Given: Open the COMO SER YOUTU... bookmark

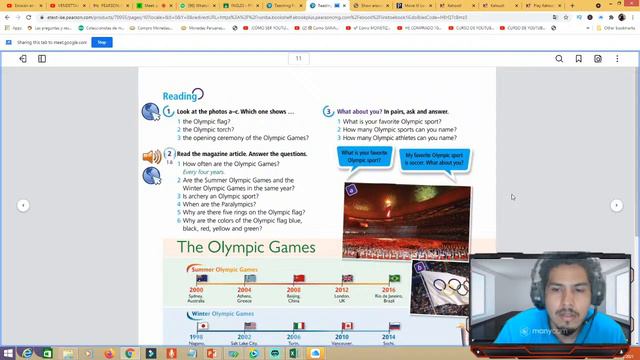Looking at the screenshot, I should pos(265,28).
